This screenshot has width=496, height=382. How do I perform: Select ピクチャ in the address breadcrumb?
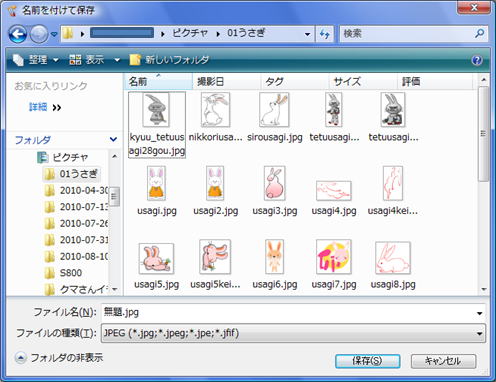coord(190,33)
